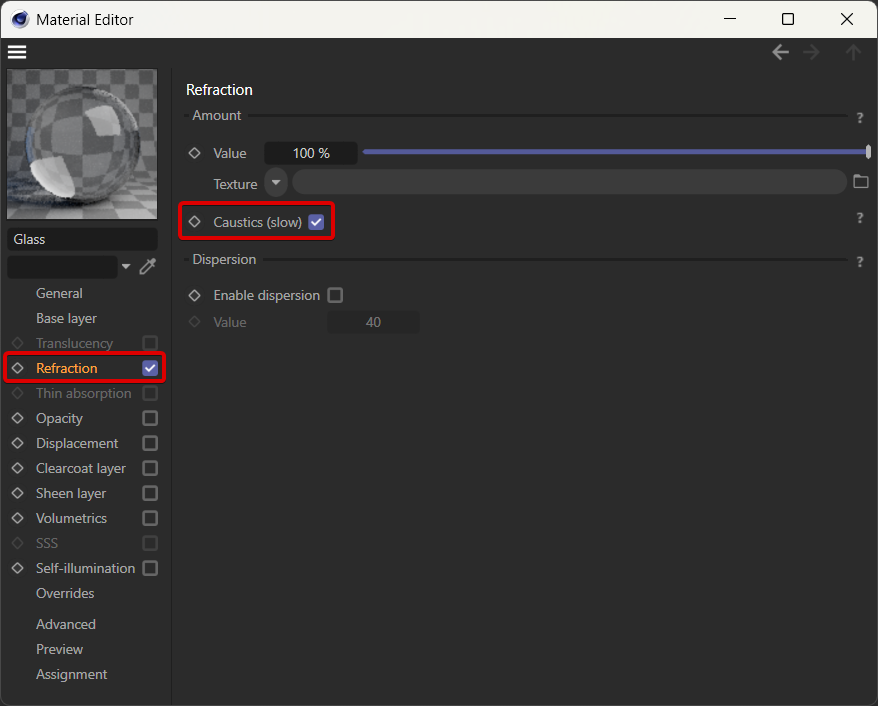Click the Dispersion section help question mark
878x706 pixels.
pos(860,262)
